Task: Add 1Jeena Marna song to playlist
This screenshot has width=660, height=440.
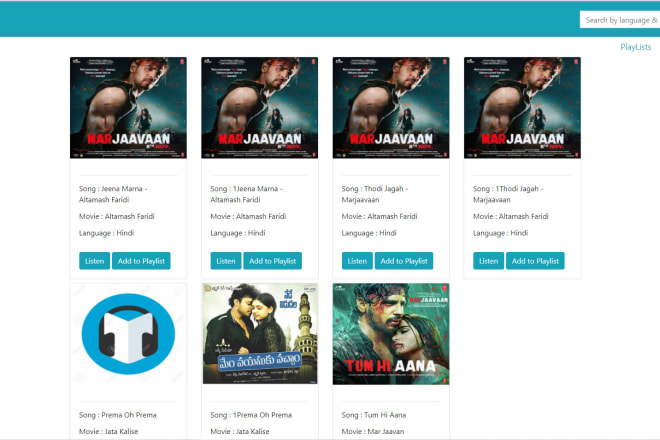Action: pyautogui.click(x=272, y=261)
